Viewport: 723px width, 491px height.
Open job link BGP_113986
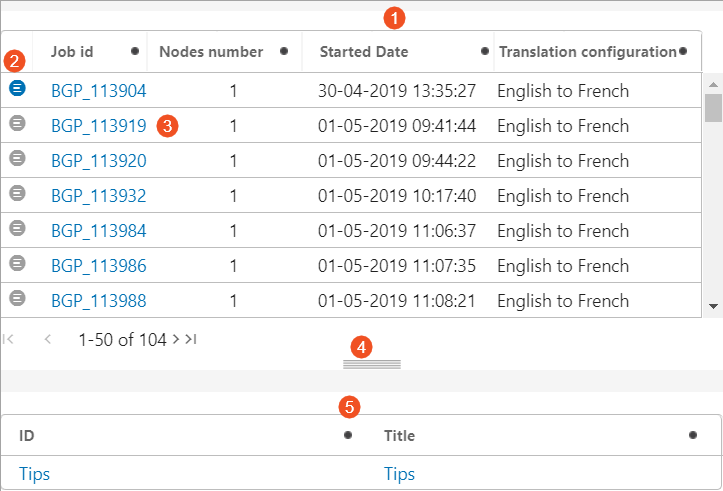(98, 266)
